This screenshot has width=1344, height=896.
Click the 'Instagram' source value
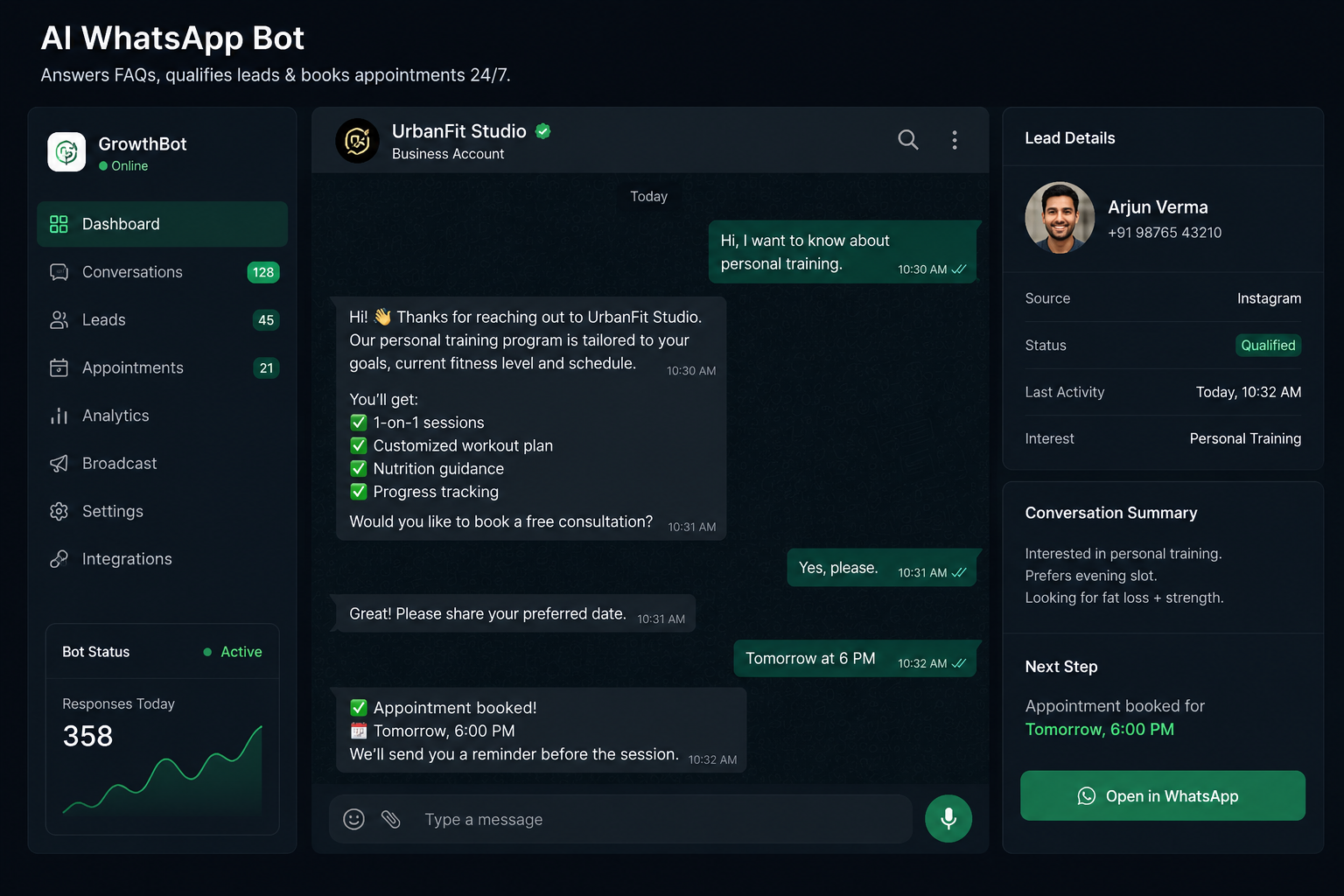[1269, 298]
